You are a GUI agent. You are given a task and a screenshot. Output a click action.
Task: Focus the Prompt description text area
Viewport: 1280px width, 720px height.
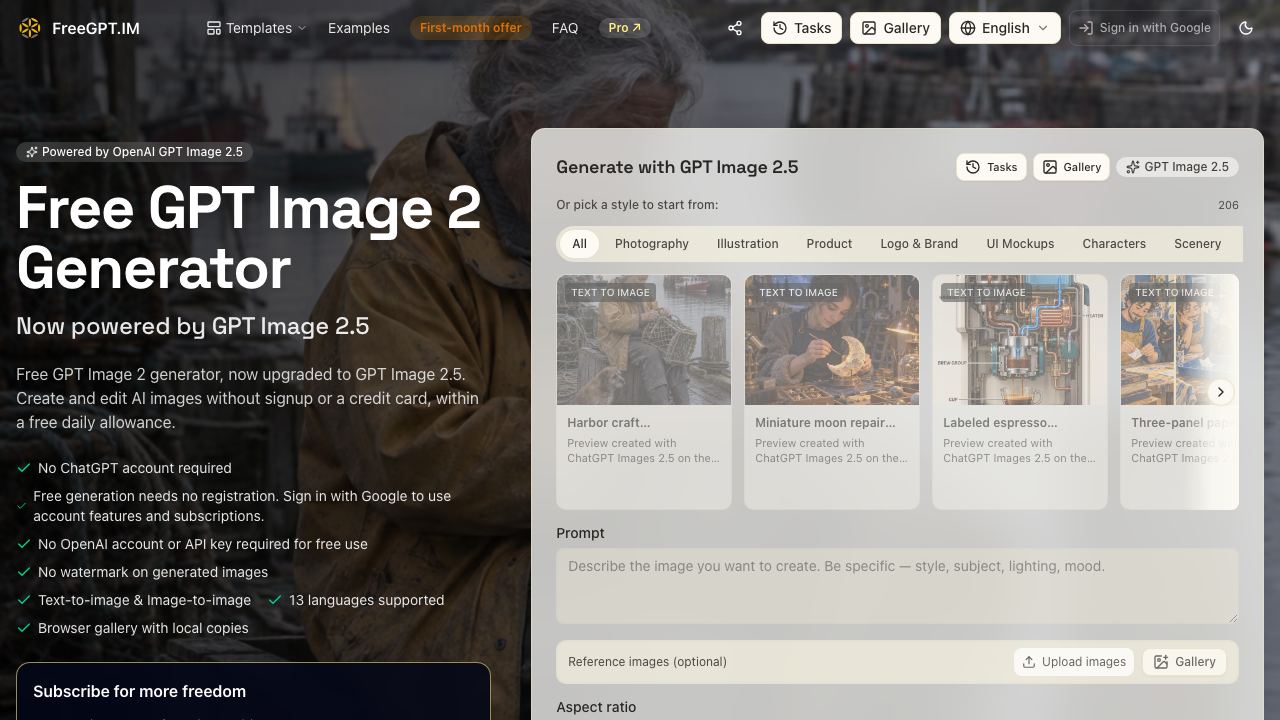(x=897, y=586)
